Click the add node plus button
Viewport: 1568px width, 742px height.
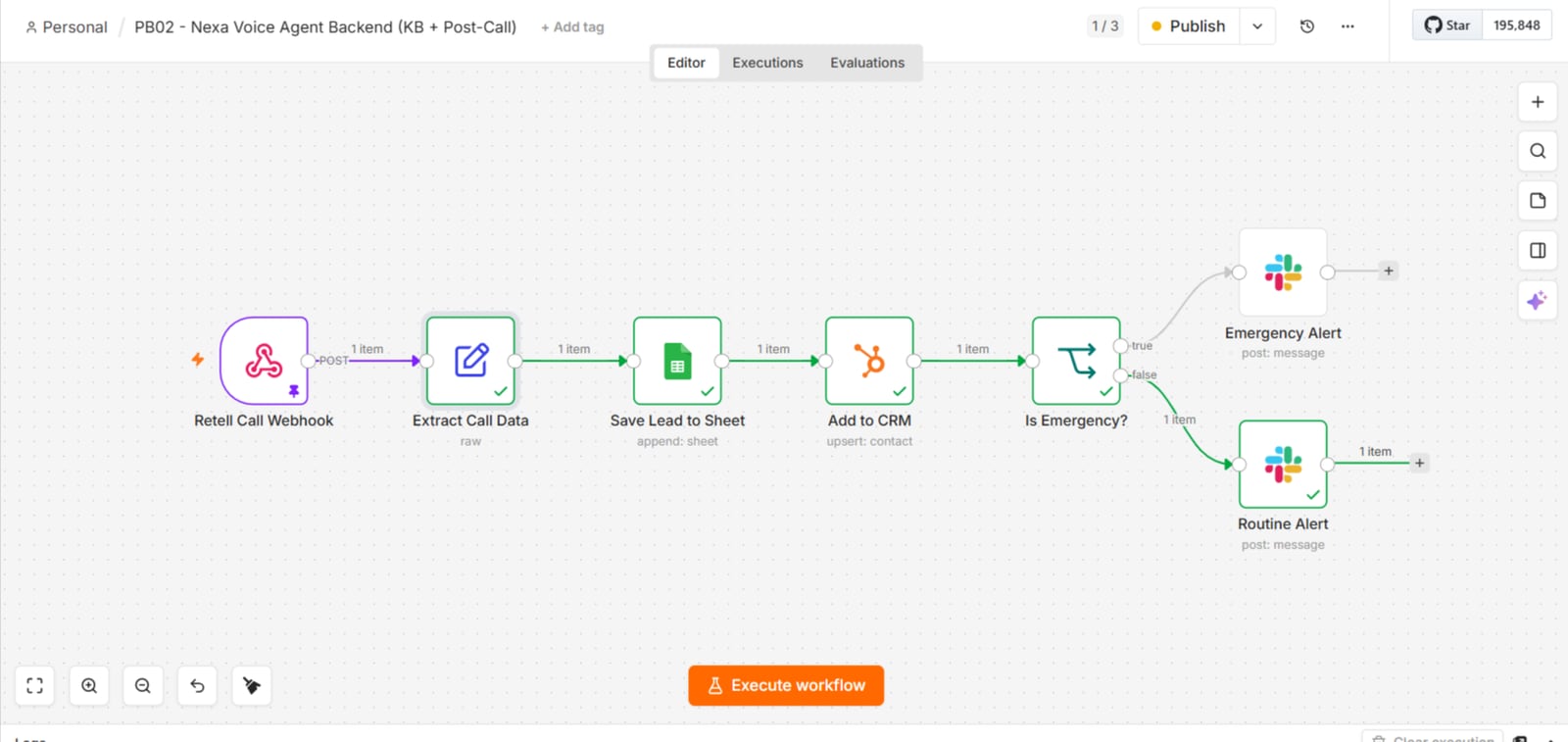[1538, 102]
